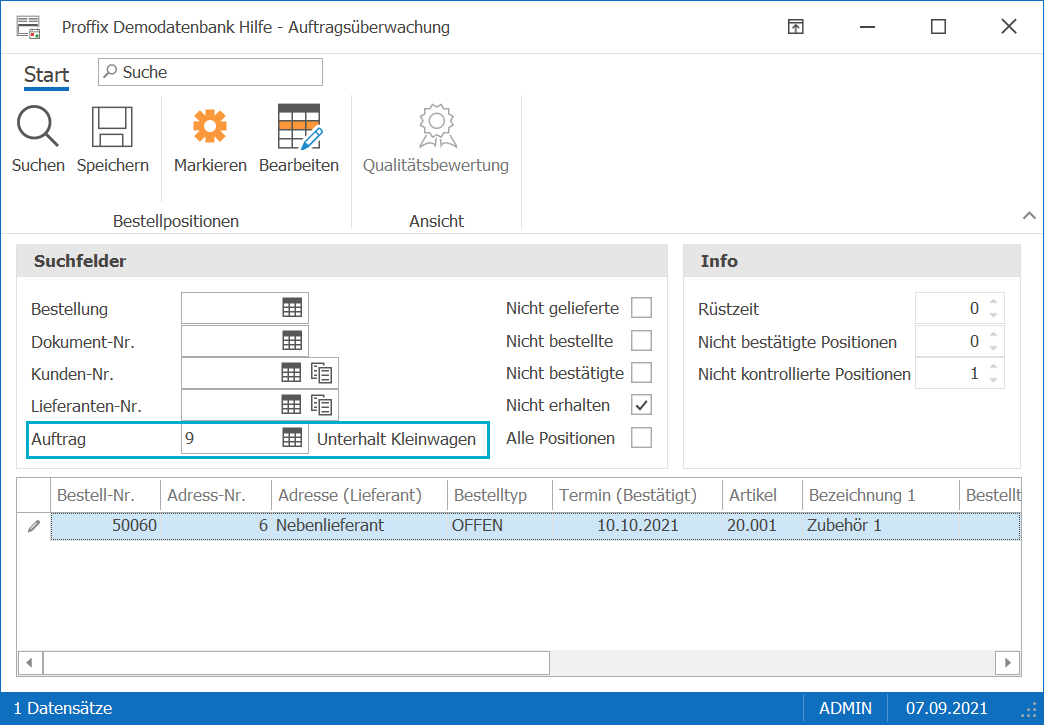Open lookup grid for Dokument-Nr. field
The image size is (1044, 725).
(292, 341)
